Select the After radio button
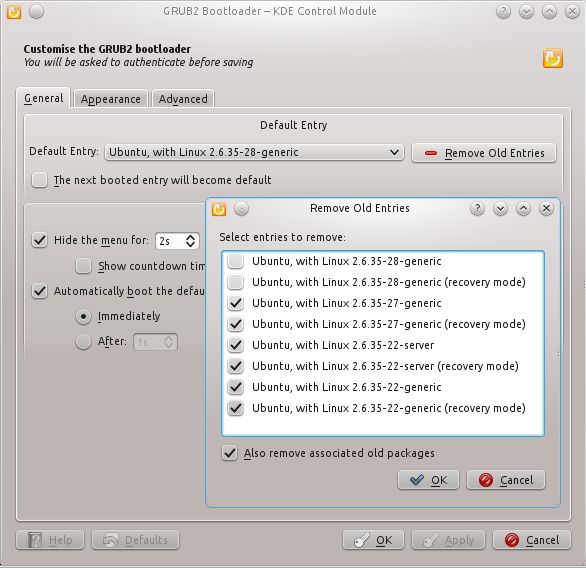This screenshot has width=586, height=568. coord(83,342)
